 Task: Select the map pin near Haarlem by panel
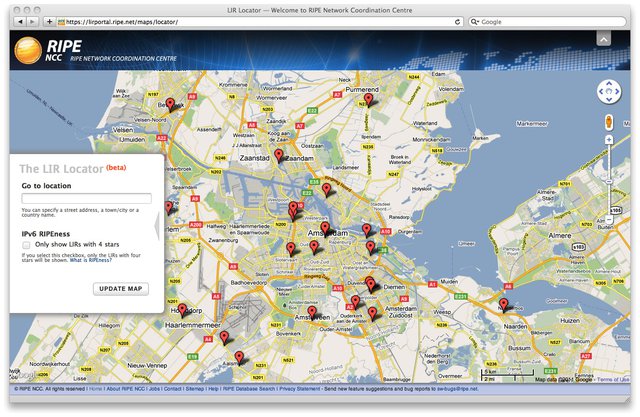tap(169, 208)
